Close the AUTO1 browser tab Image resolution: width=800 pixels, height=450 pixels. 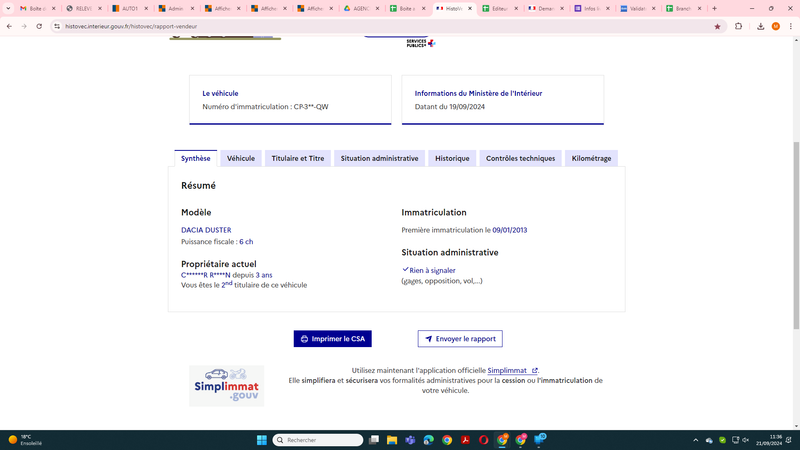tap(146, 8)
